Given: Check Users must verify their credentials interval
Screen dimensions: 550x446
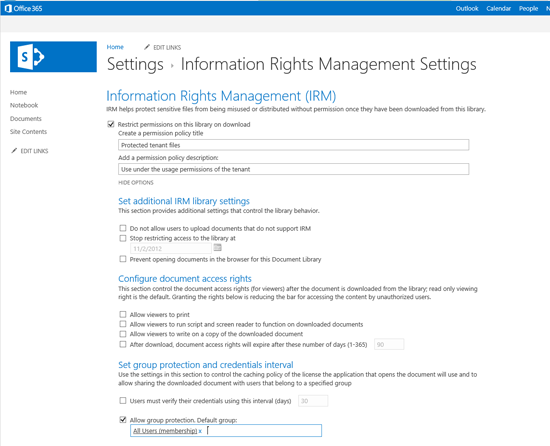Looking at the screenshot, I should click(122, 400).
